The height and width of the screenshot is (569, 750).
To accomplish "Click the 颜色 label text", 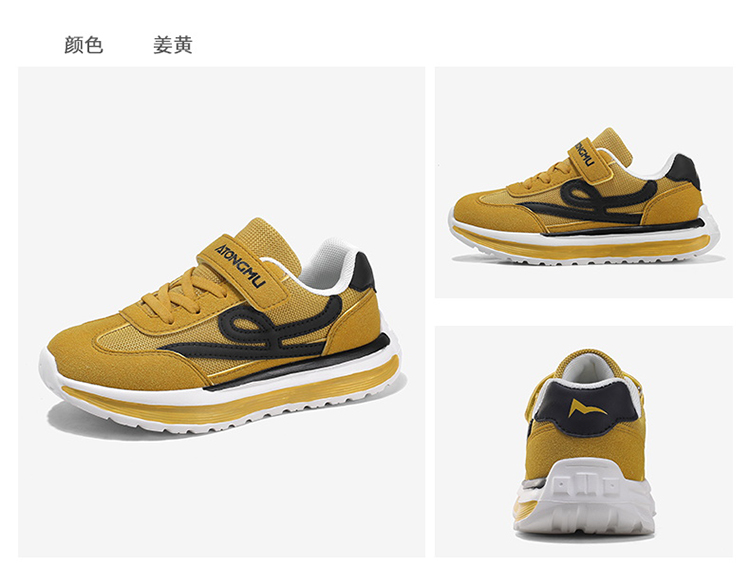I will [x=84, y=45].
